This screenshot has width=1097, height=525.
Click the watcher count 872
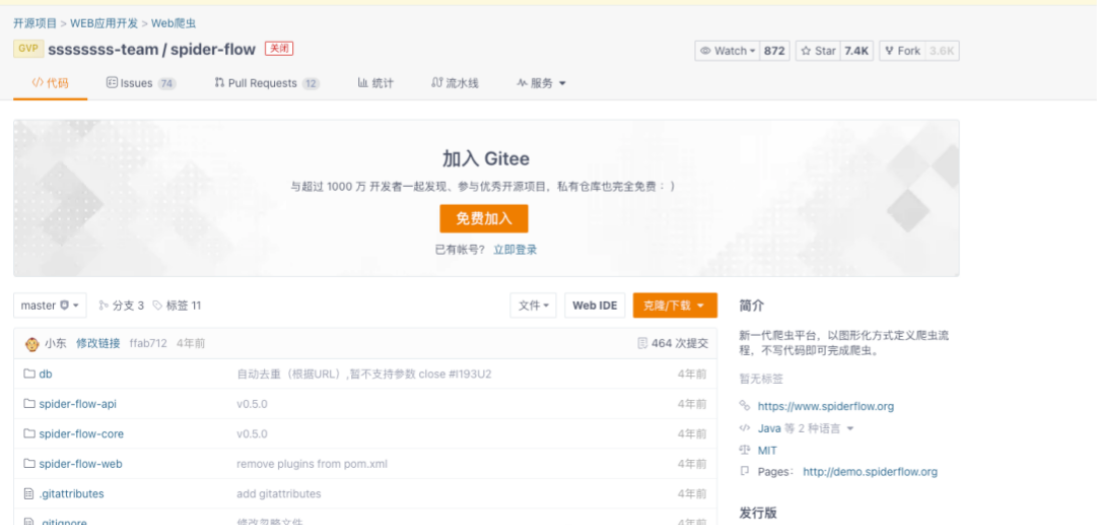[x=774, y=51]
